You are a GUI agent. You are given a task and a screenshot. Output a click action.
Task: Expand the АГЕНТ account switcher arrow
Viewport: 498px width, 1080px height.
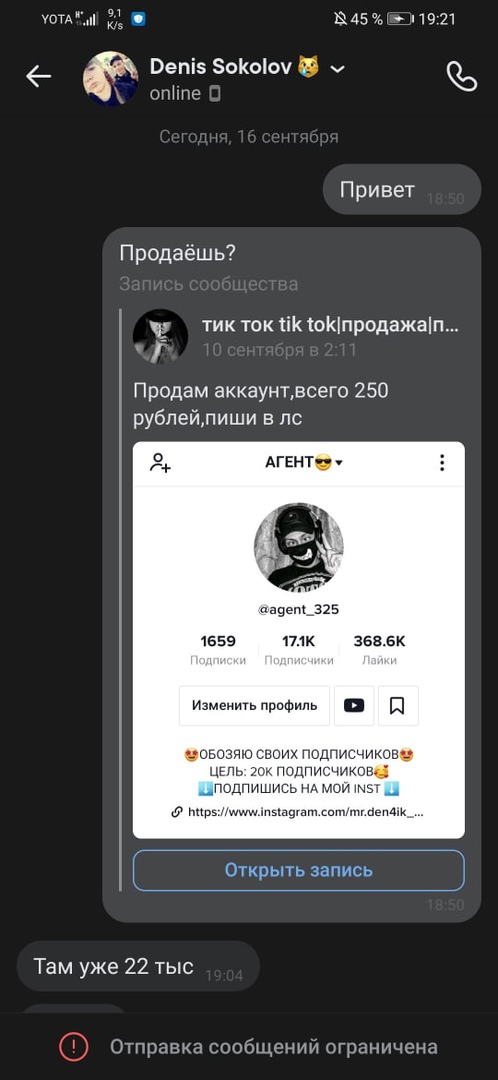click(x=339, y=463)
